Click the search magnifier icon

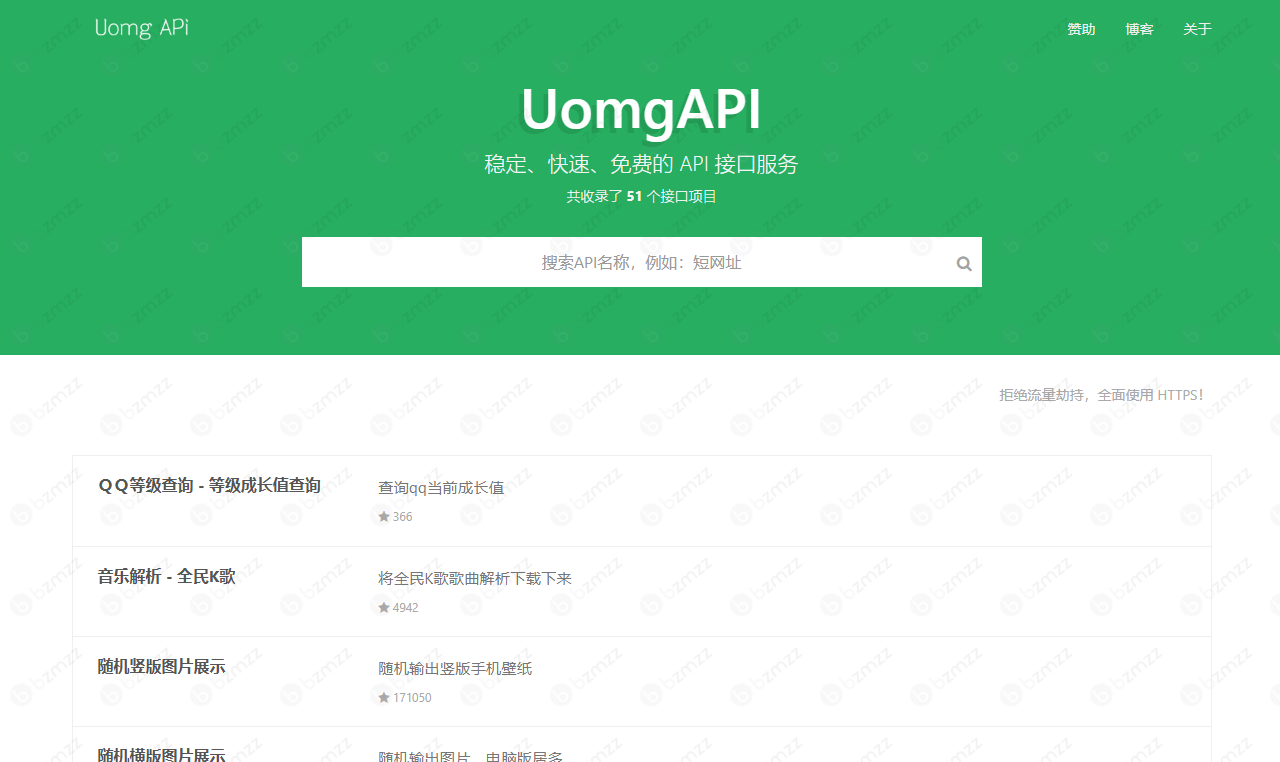pyautogui.click(x=964, y=264)
